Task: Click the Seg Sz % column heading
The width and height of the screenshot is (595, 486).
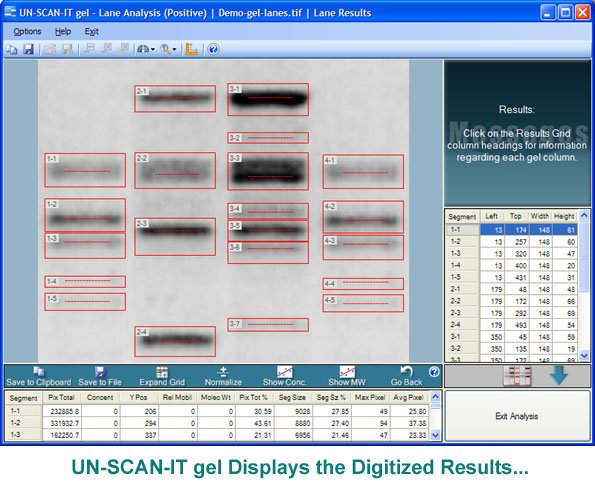Action: [x=331, y=398]
